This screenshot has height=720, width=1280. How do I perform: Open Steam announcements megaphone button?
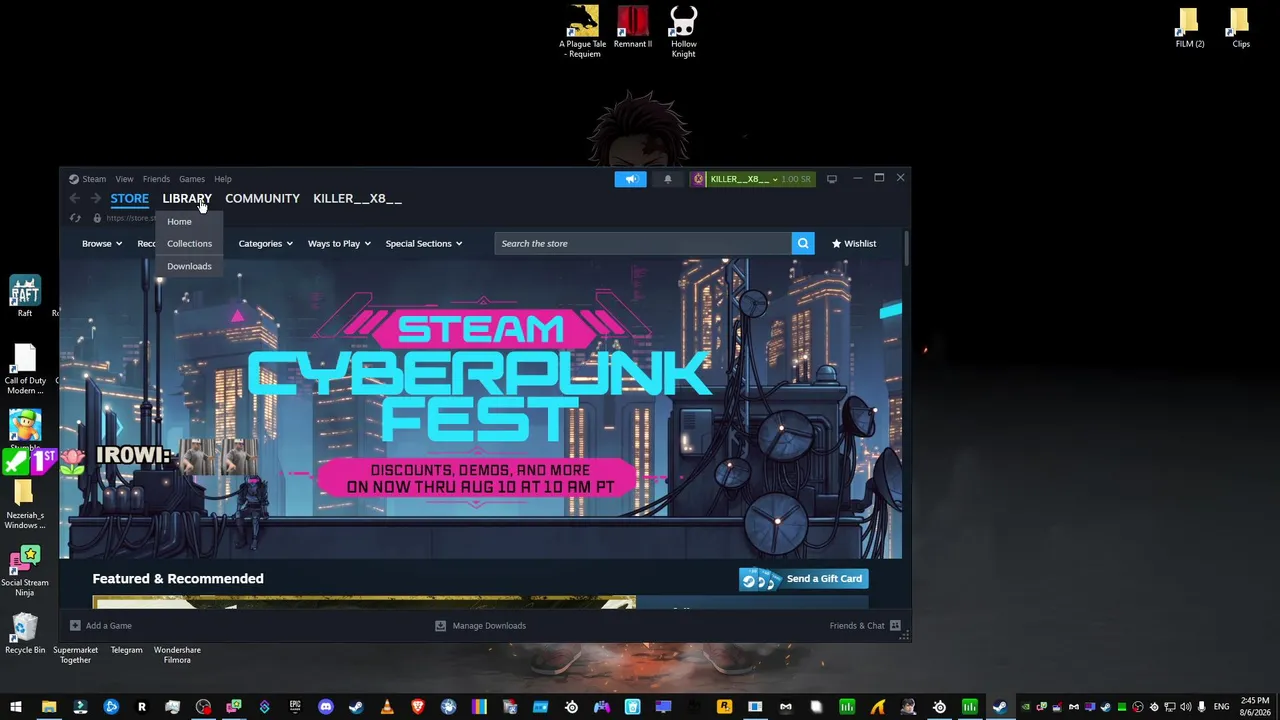pyautogui.click(x=630, y=179)
